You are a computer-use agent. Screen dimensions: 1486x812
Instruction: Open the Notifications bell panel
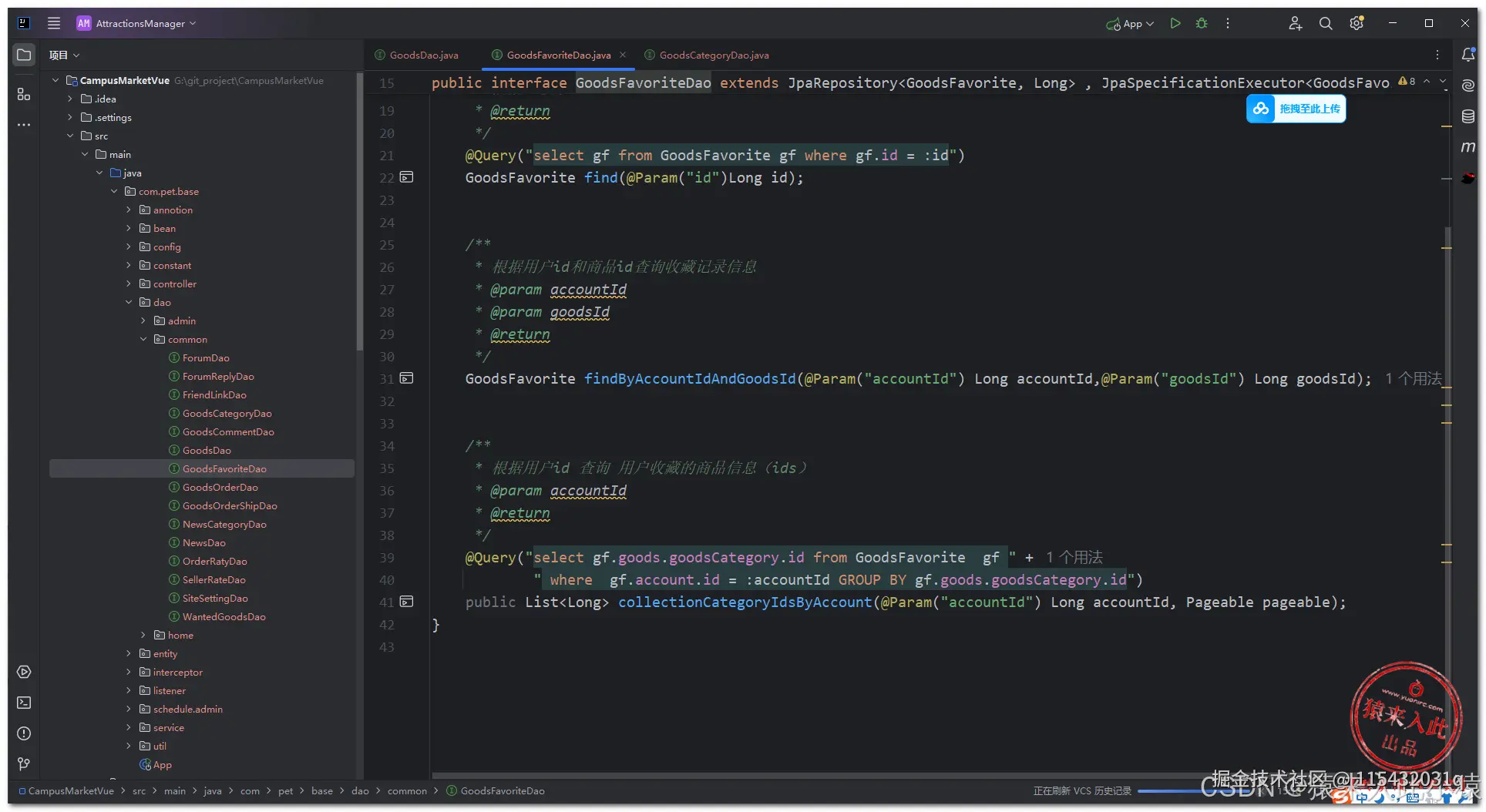[1468, 55]
